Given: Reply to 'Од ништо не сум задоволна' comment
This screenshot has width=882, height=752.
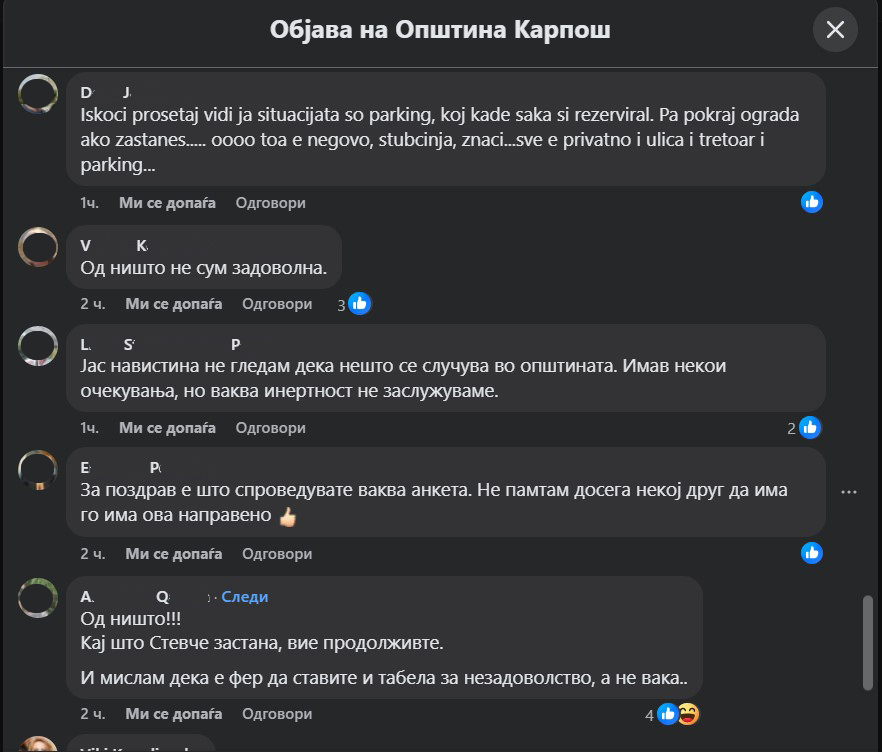Looking at the screenshot, I should click(277, 304).
